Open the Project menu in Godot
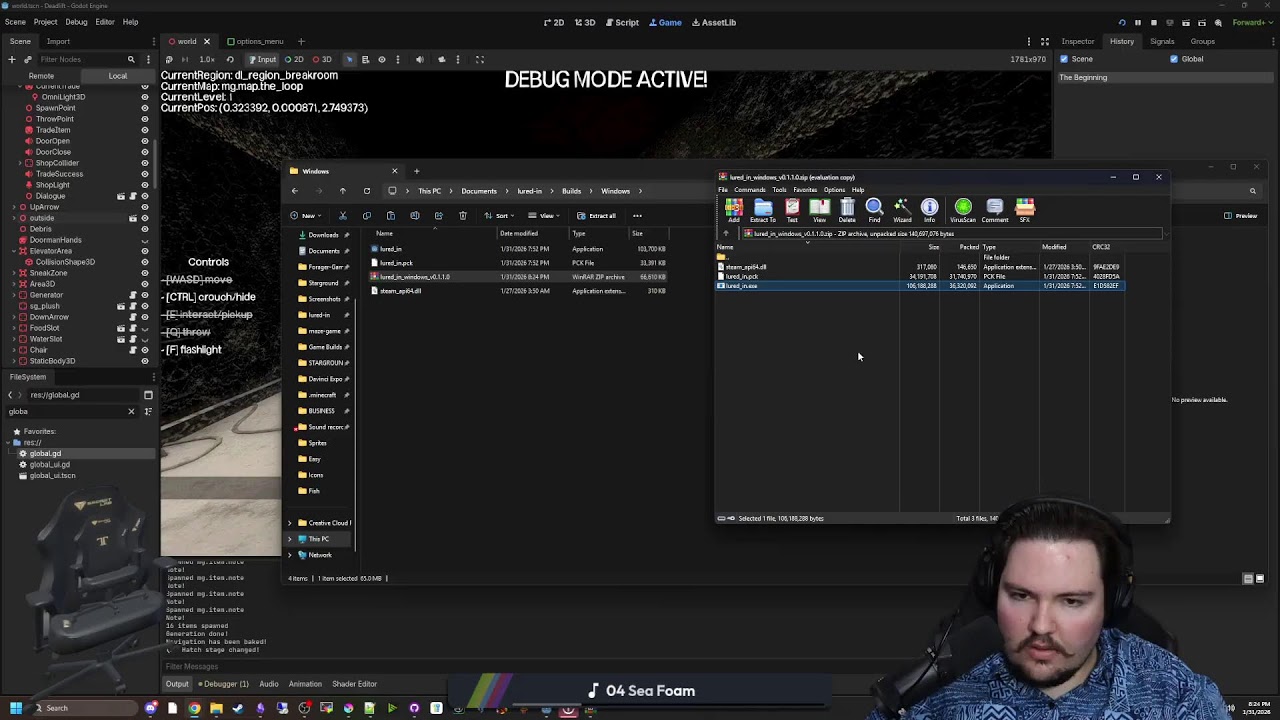This screenshot has height=720, width=1280. coord(45,22)
